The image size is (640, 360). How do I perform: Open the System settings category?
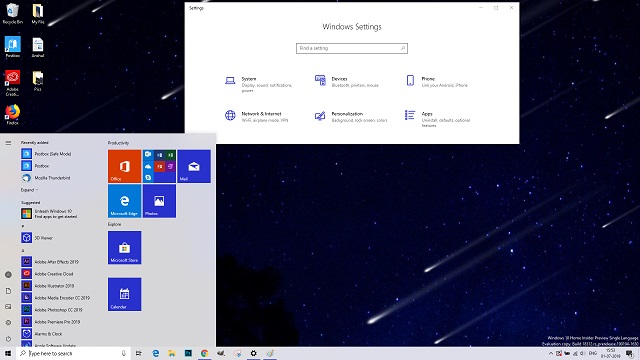(x=260, y=84)
